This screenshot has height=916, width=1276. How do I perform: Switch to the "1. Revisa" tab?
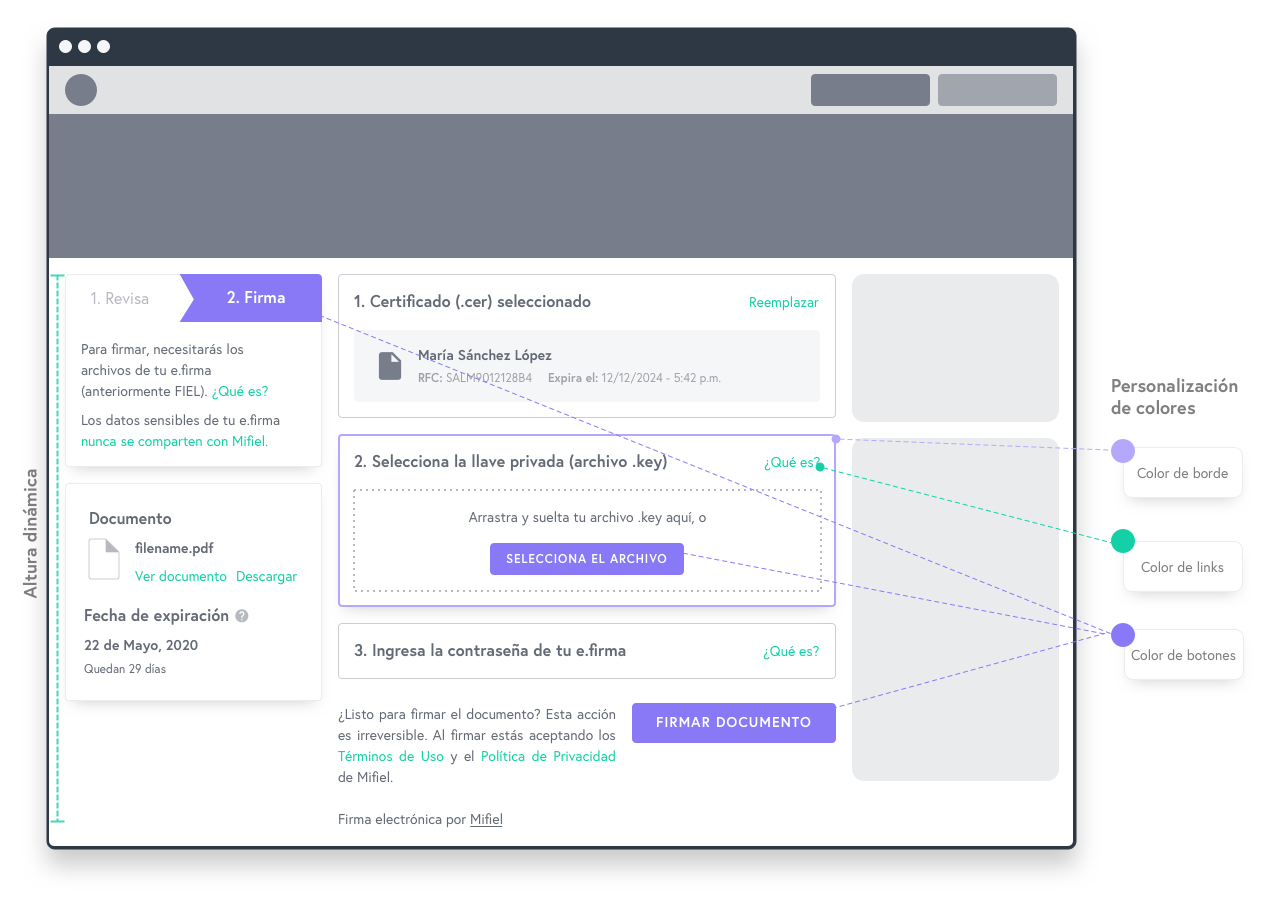[119, 298]
